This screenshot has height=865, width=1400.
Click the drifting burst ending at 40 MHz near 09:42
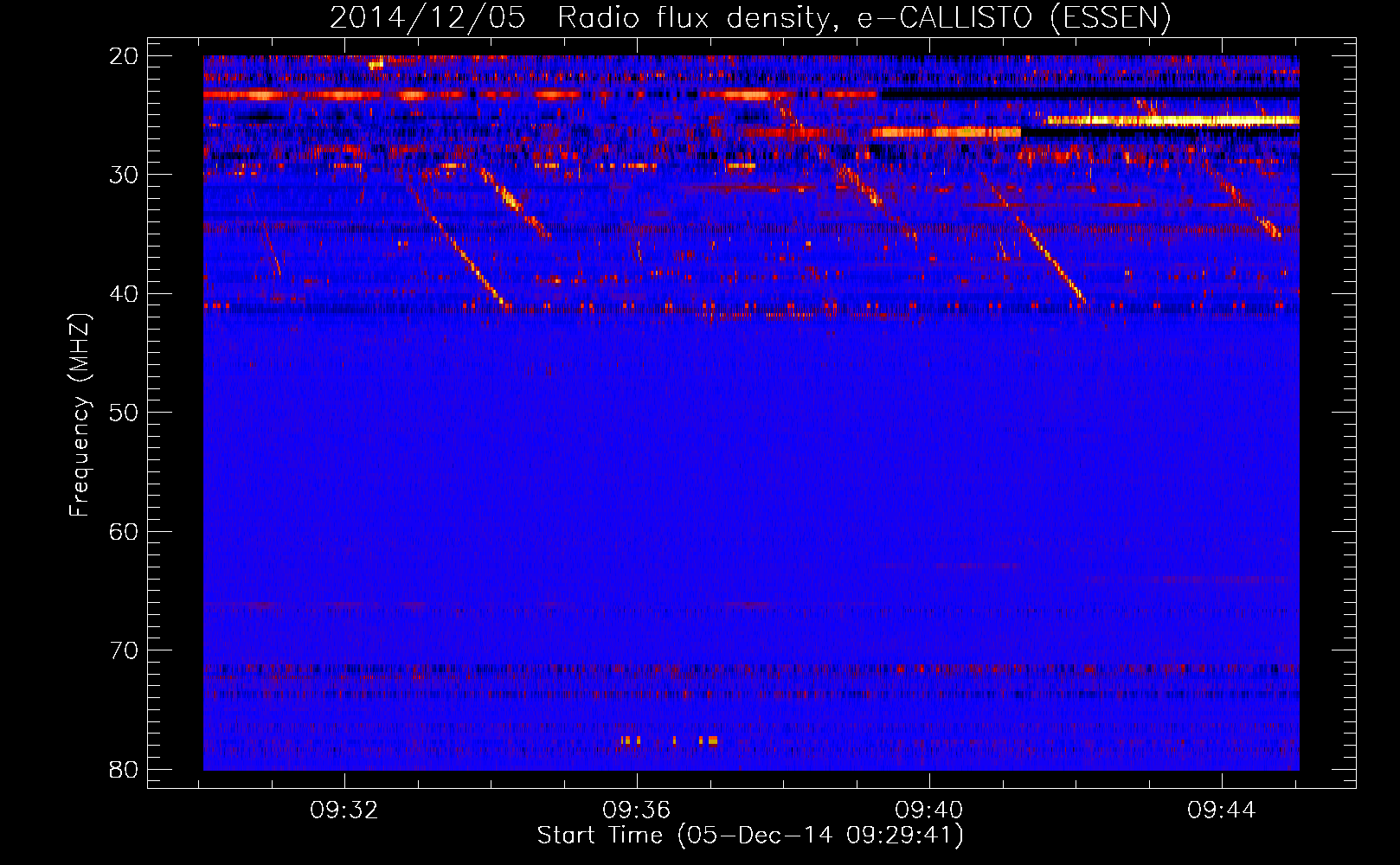click(x=1034, y=238)
